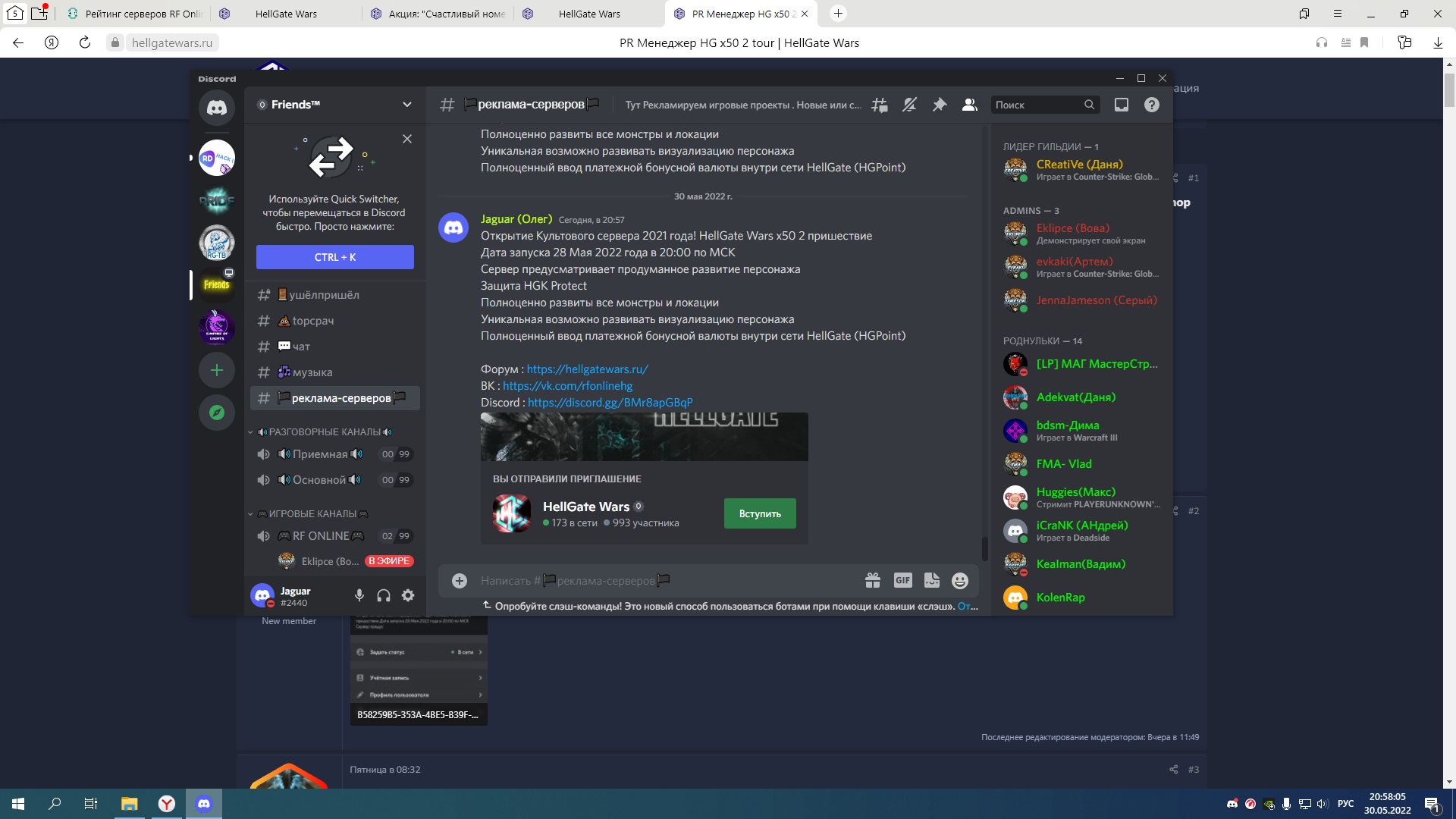The width and height of the screenshot is (1456, 819).
Task: Open a new browser tab
Action: click(x=838, y=14)
